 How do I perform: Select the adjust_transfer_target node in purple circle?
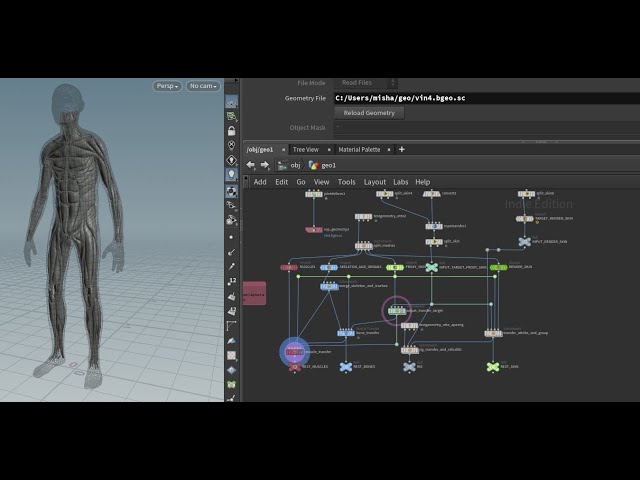[x=397, y=311]
